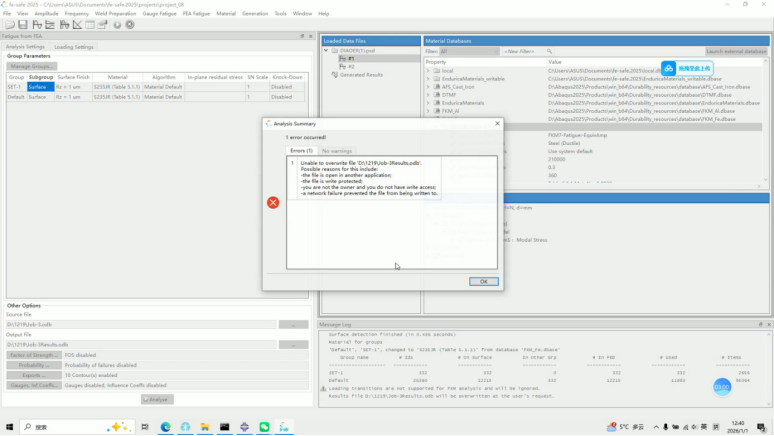Click Launch external database button
The width and height of the screenshot is (774, 436).
(x=736, y=51)
